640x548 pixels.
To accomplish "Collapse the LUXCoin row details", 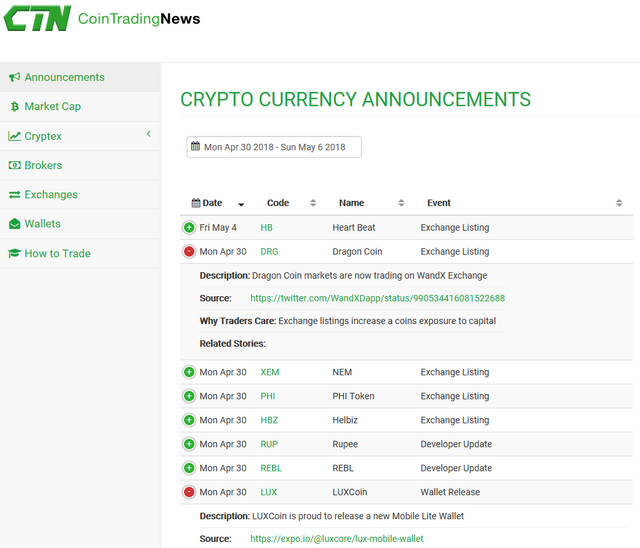I will 189,492.
